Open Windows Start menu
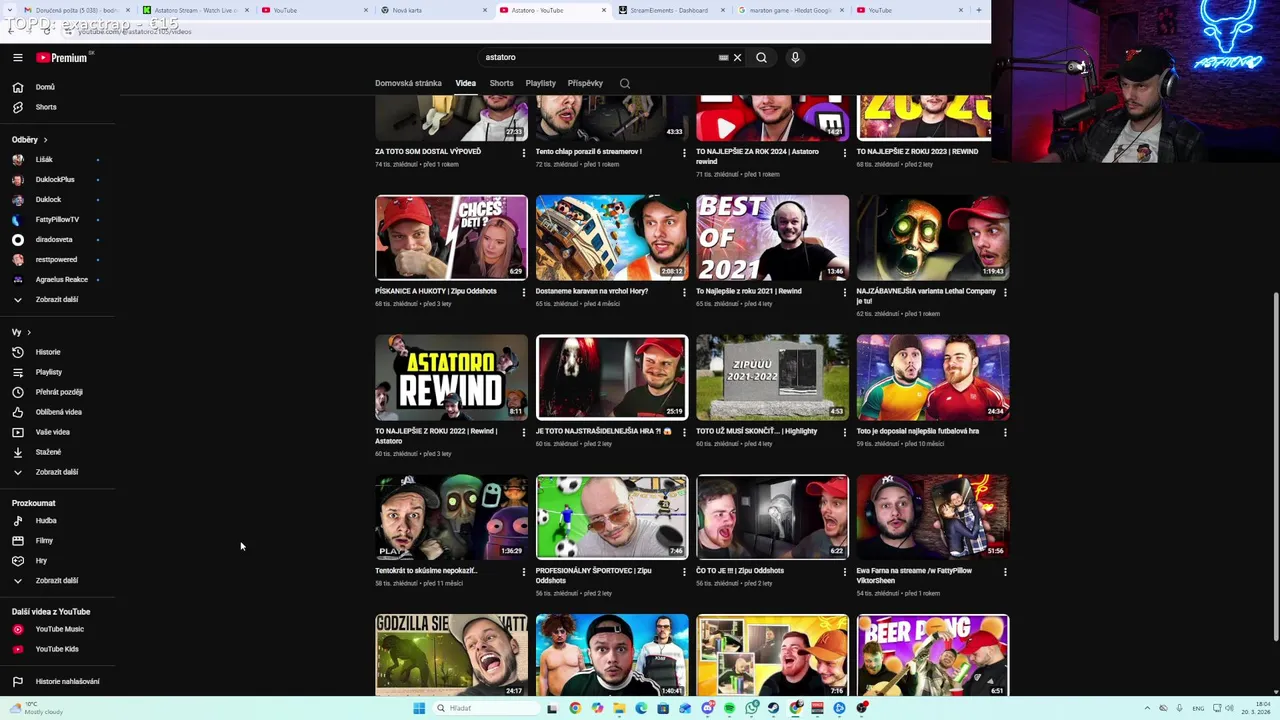Viewport: 1280px width, 720px height. point(419,708)
